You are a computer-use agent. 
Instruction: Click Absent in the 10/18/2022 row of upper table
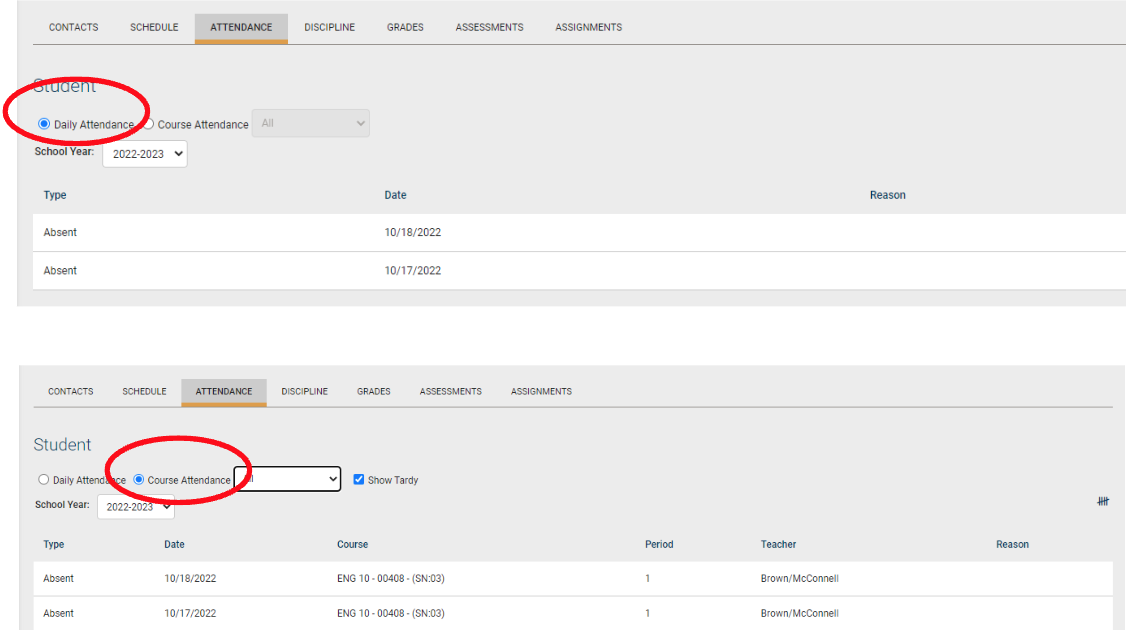[60, 233]
